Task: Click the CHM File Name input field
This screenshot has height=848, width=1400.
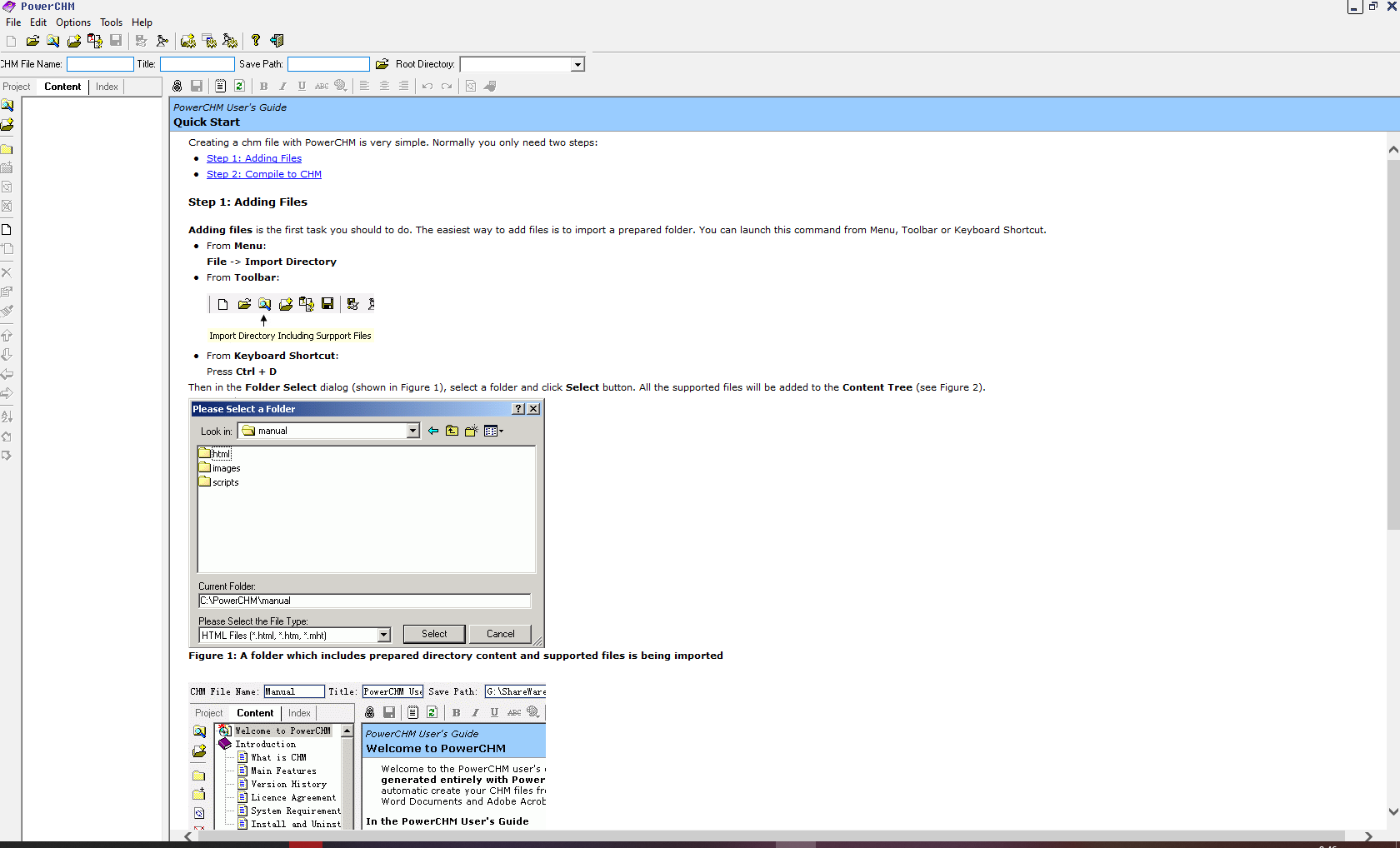Action: [100, 64]
